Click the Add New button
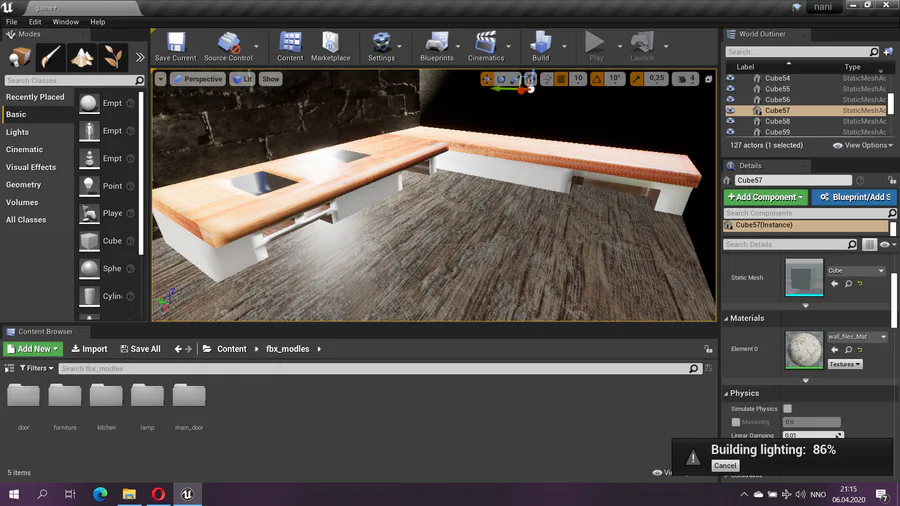Screen dimensions: 900x506 [33, 349]
